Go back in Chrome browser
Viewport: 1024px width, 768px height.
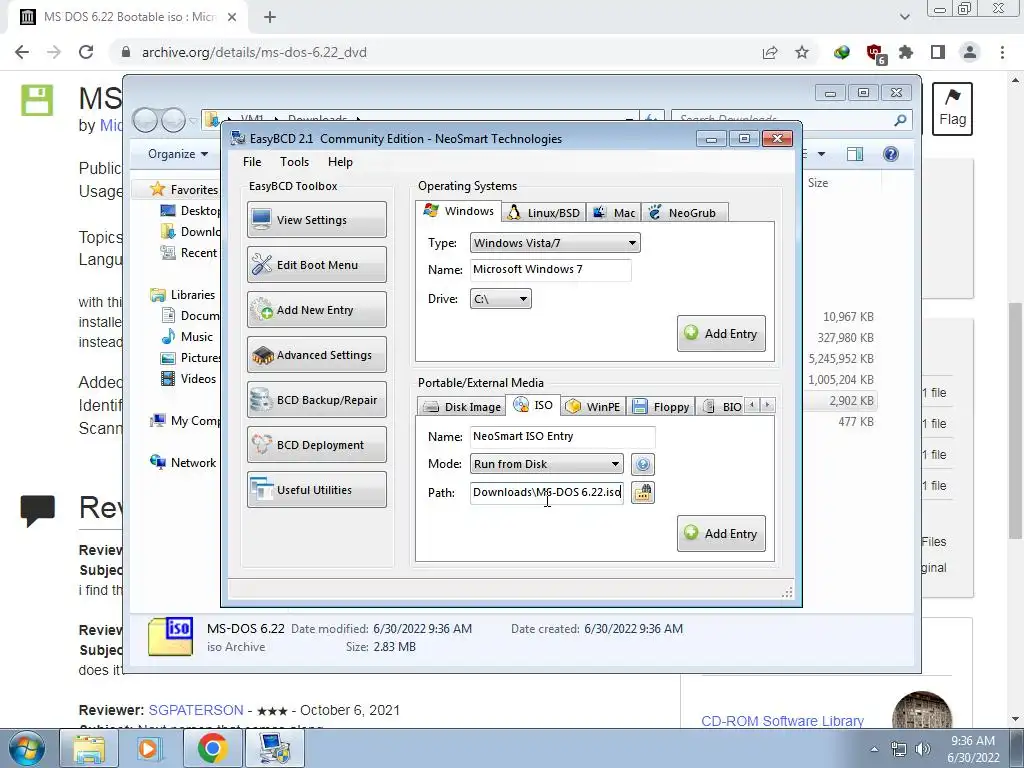(x=22, y=52)
